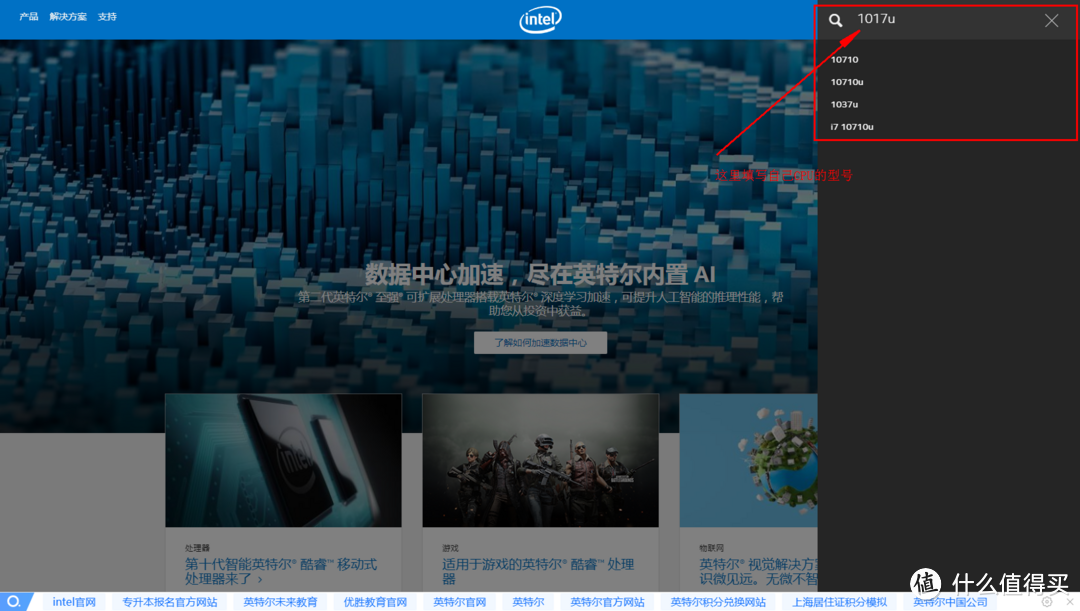Screen dimensions: 1080x611
Task: Open the 解决方案 menu
Action: 68,17
